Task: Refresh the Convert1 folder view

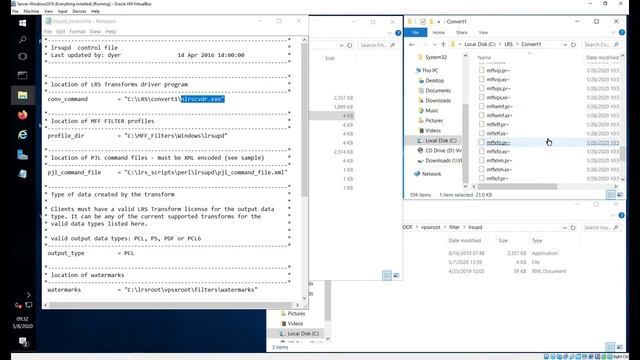Action: (573, 44)
